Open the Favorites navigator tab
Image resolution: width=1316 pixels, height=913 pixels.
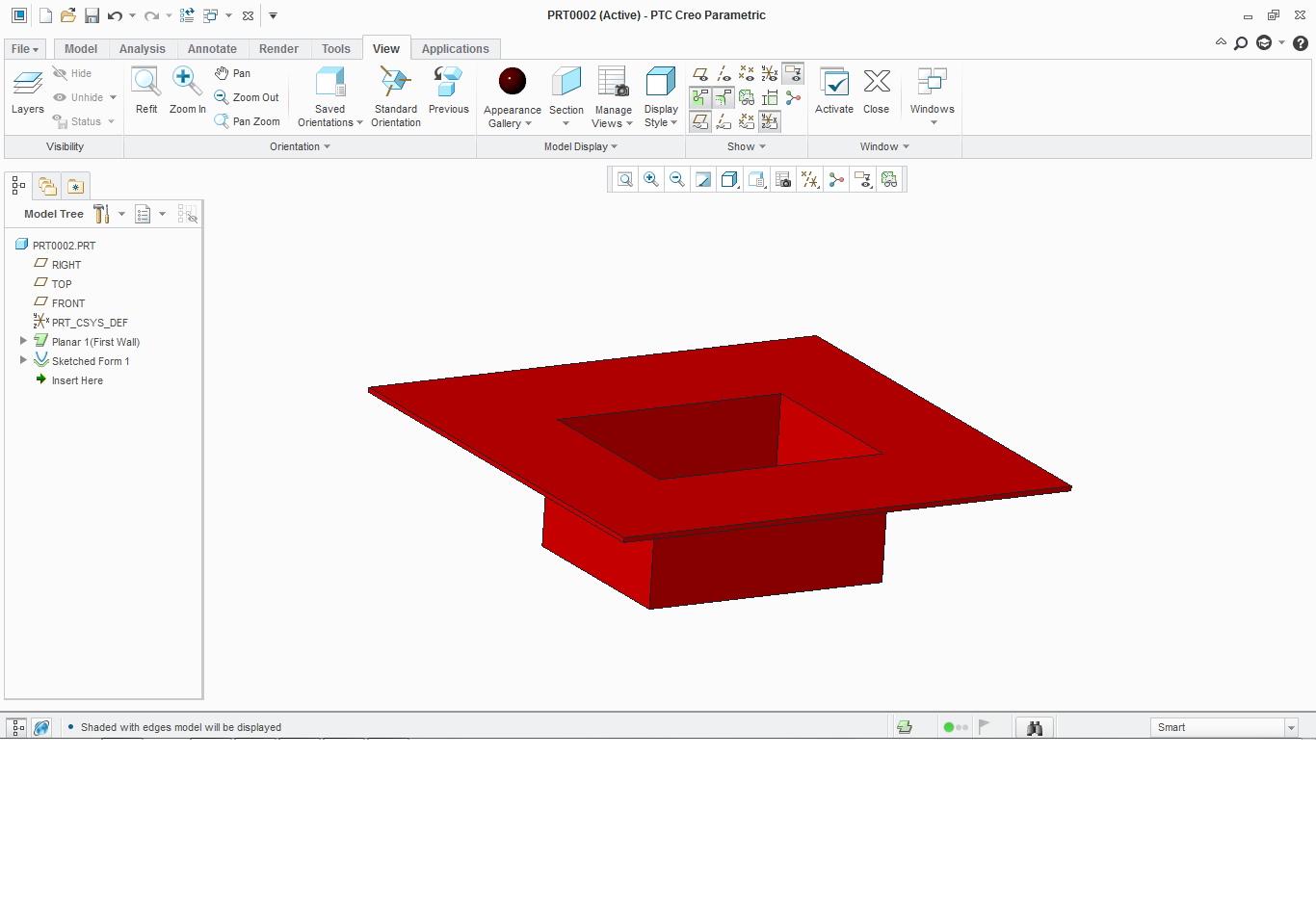pyautogui.click(x=75, y=186)
